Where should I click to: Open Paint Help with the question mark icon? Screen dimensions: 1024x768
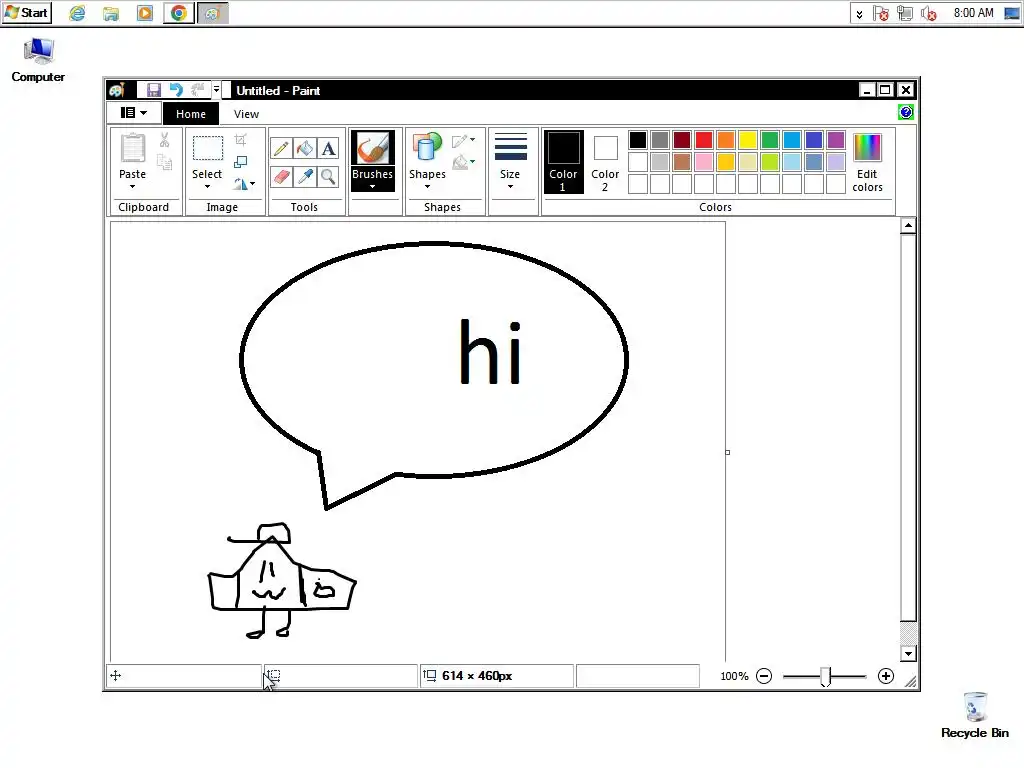[906, 112]
